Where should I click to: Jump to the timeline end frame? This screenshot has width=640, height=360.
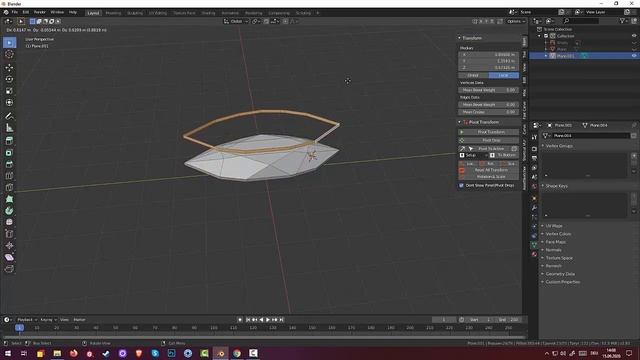click(282, 320)
